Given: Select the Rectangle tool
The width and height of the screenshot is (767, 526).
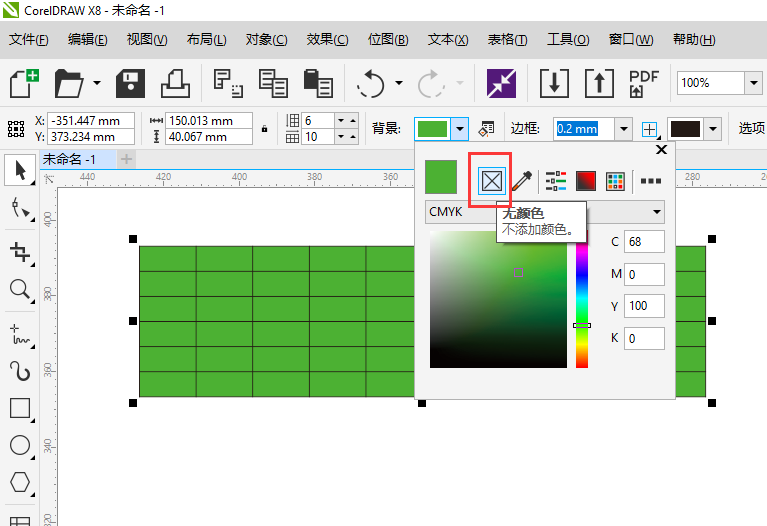Looking at the screenshot, I should (20, 409).
